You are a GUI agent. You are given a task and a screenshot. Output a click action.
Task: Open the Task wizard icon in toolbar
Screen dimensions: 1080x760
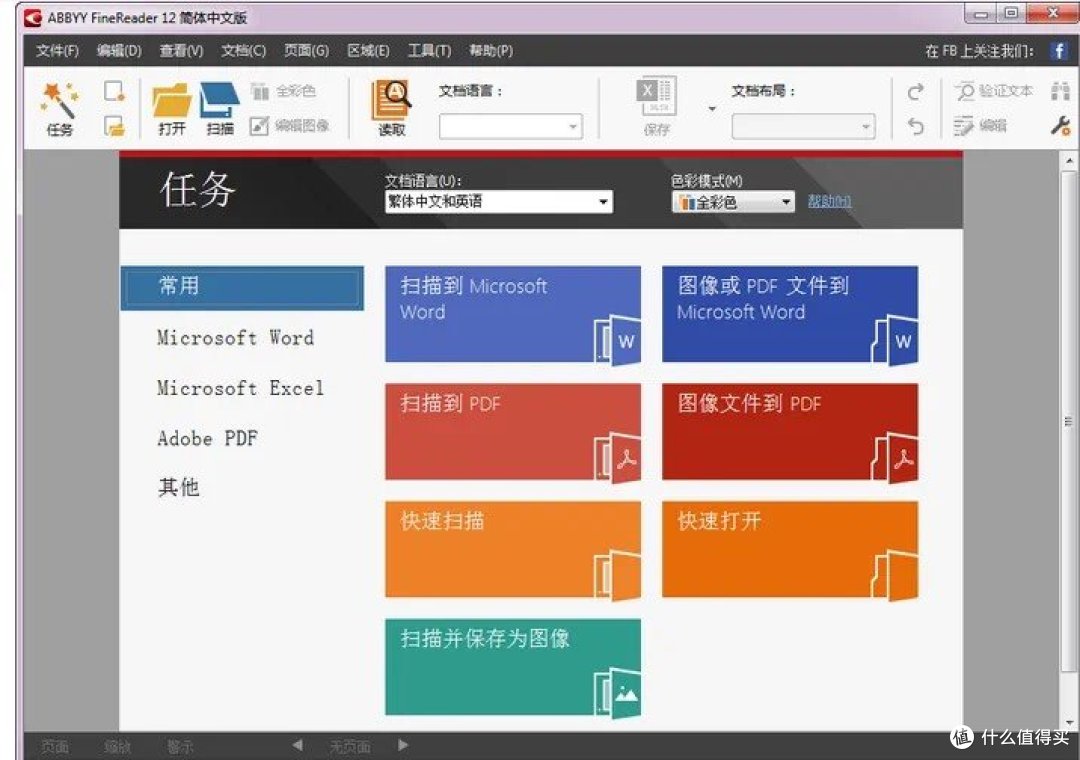coord(59,108)
